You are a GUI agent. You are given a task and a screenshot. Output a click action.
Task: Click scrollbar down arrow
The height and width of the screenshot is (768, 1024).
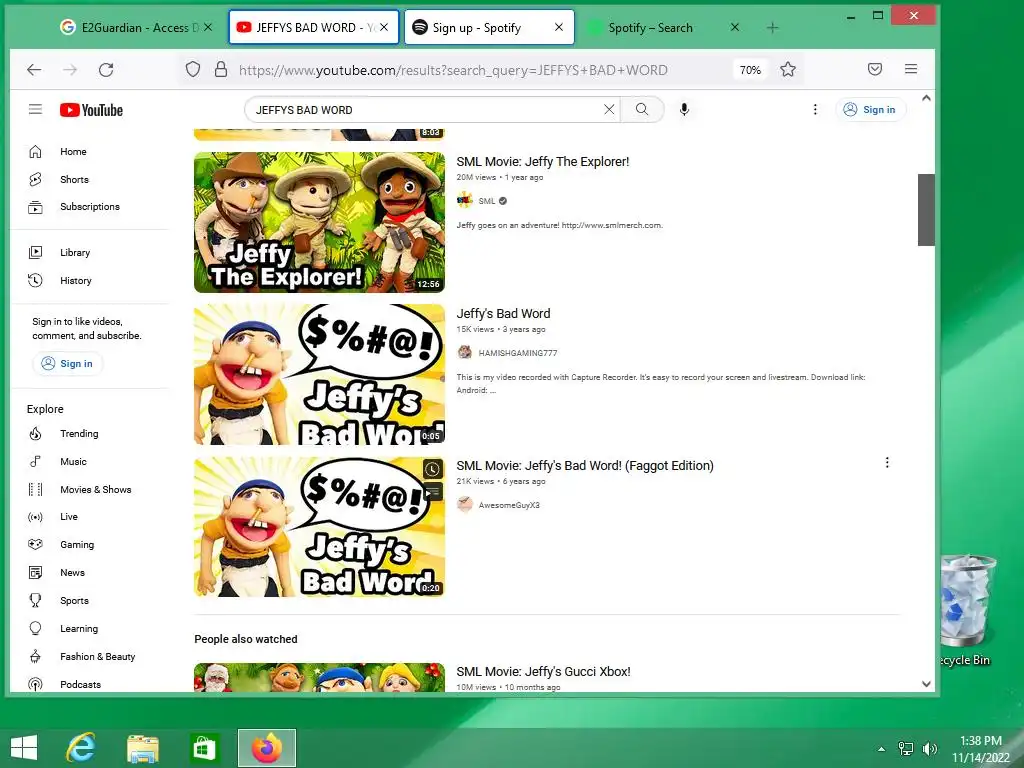pos(926,684)
